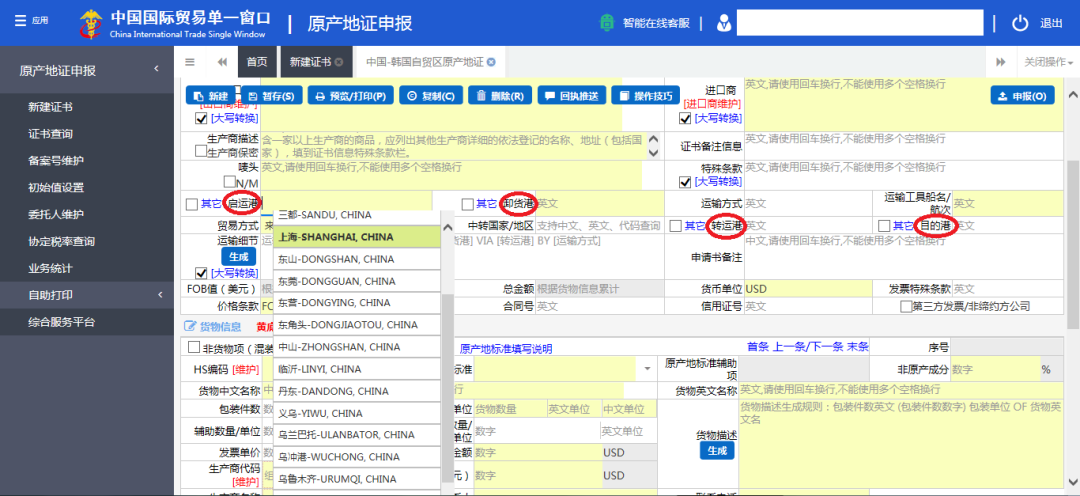Close the 新建证书 tab with its x icon
Image resolution: width=1080 pixels, height=496 pixels.
(339, 62)
